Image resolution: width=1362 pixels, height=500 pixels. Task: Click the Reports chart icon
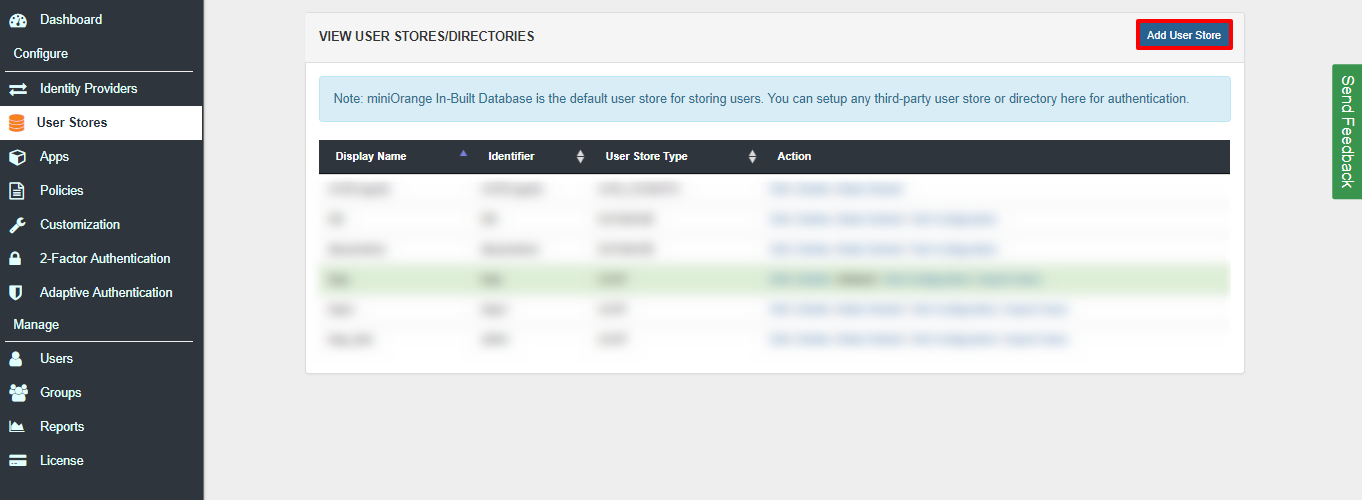pos(17,427)
